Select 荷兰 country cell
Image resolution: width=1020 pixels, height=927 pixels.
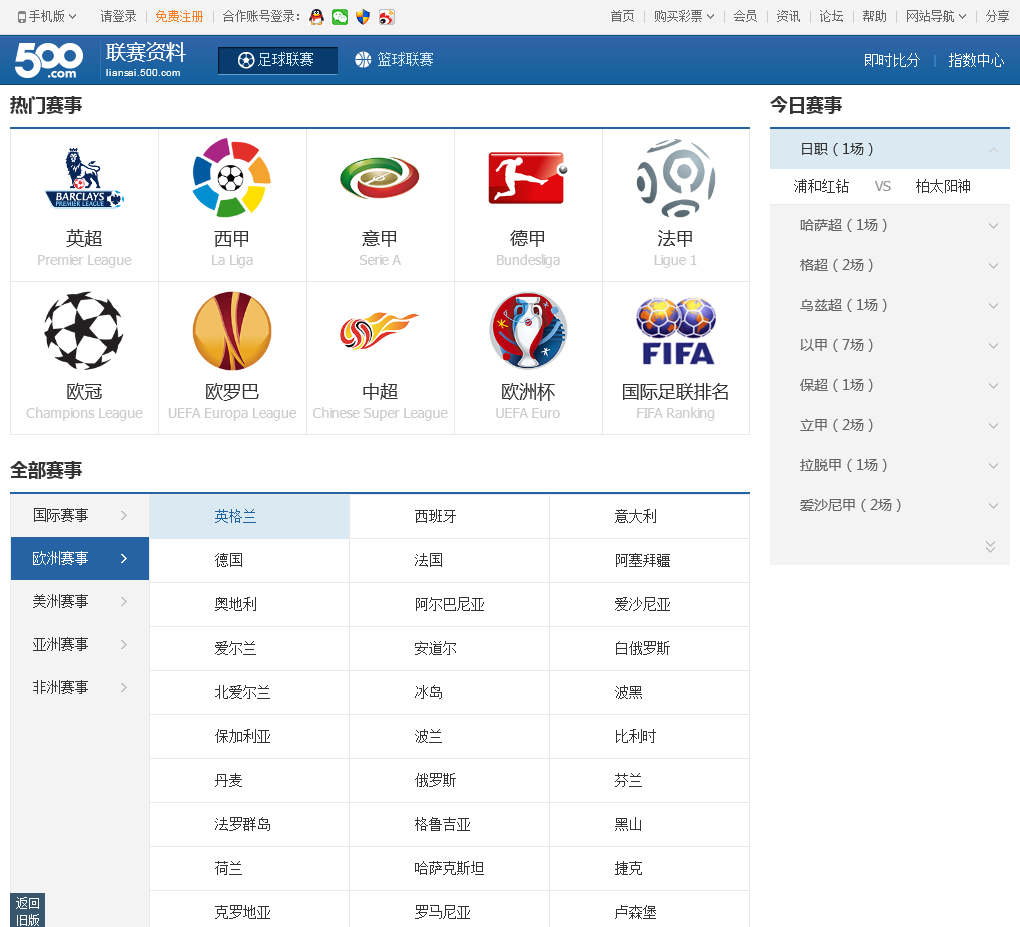pos(249,868)
